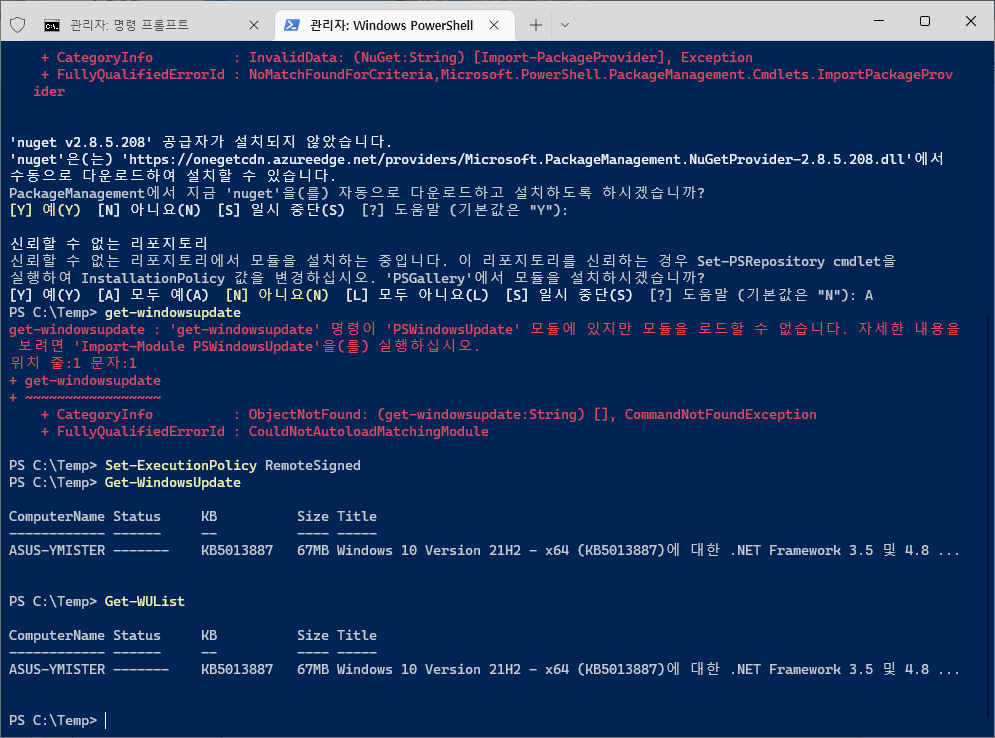The width and height of the screenshot is (995, 738).
Task: Click the 위치 줄:1 문자:1 error line
Action: (x=73, y=363)
